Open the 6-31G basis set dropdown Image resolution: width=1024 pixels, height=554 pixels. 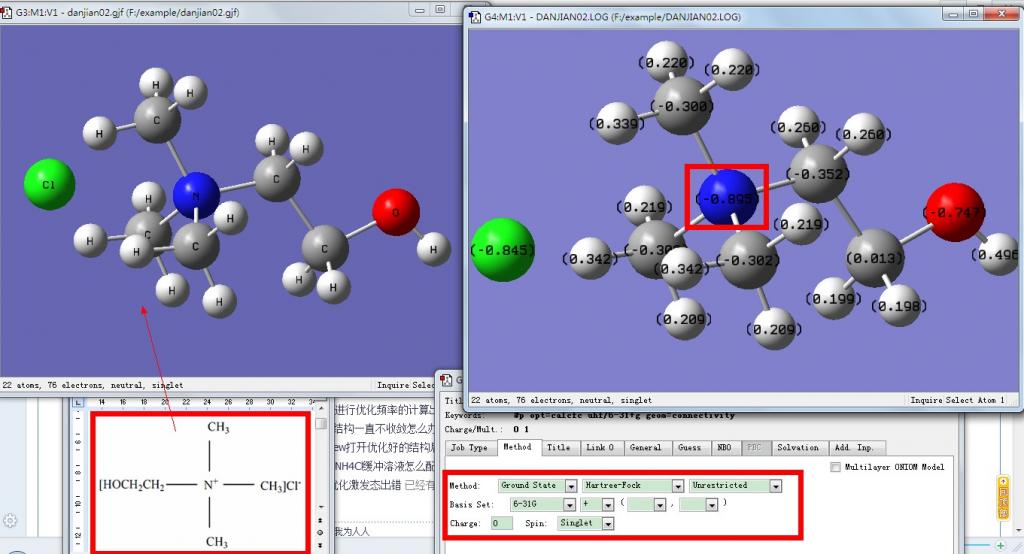[x=569, y=505]
